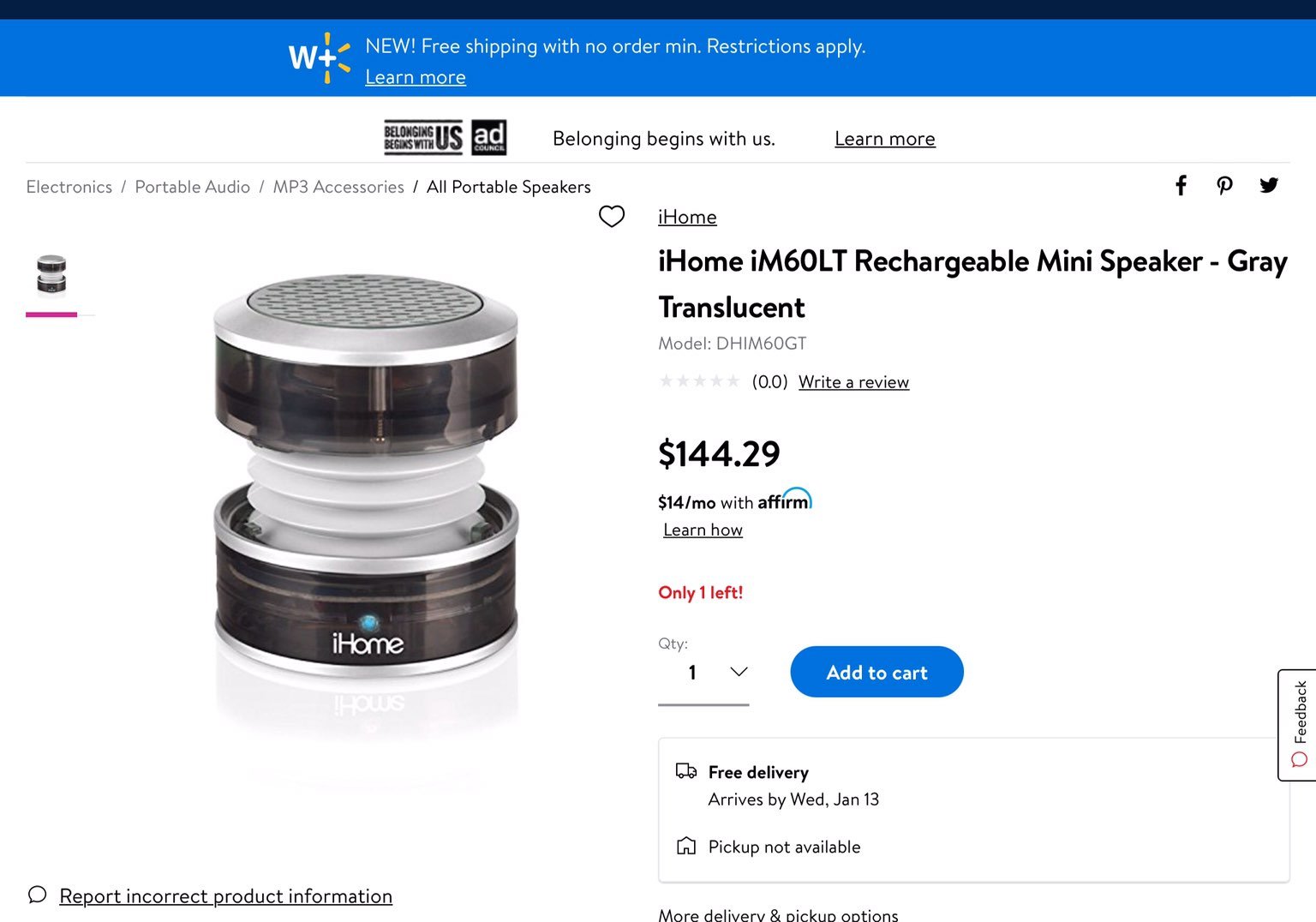Click the Walmart+ logo in banner
The image size is (1316, 922).
(320, 57)
